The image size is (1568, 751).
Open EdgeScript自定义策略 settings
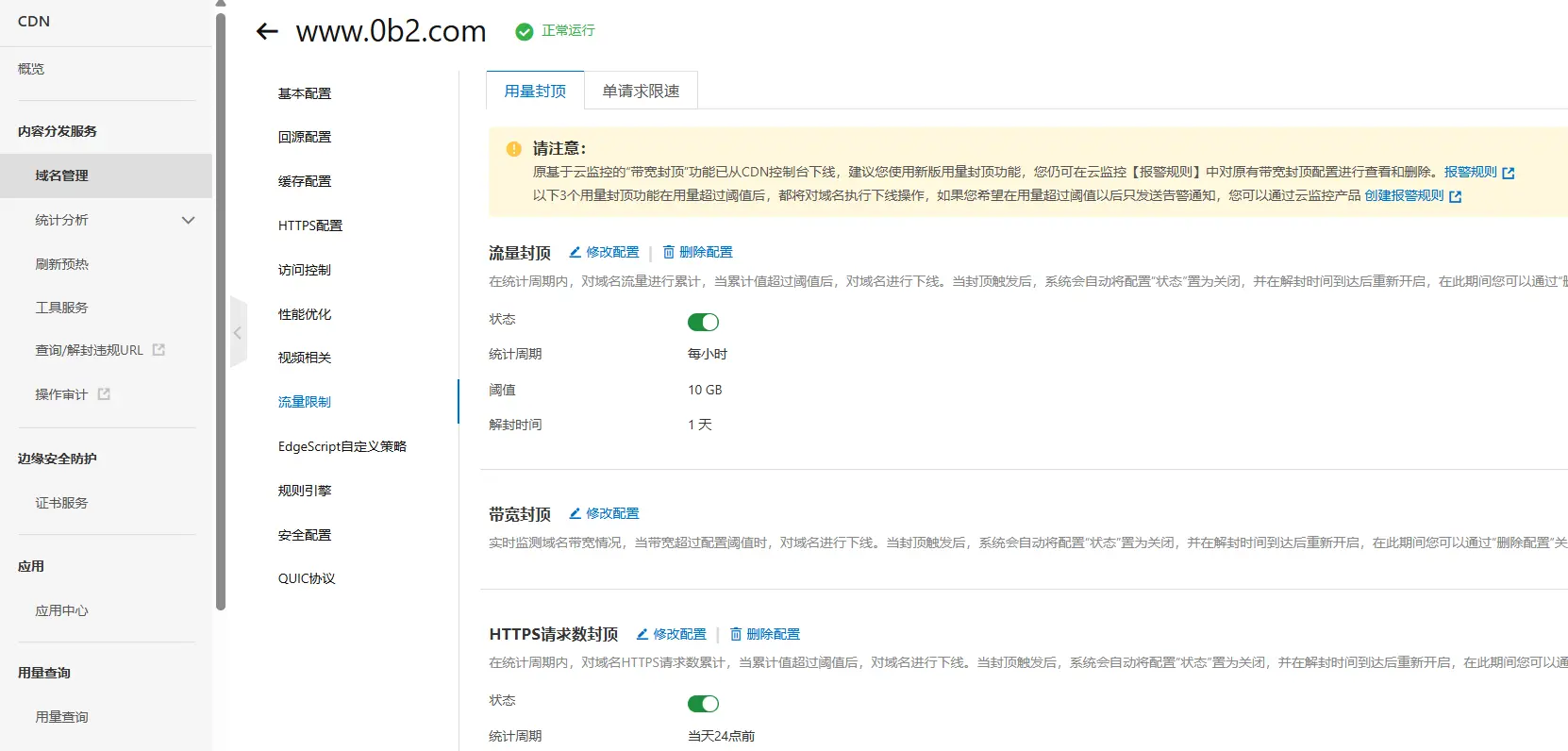tap(342, 446)
